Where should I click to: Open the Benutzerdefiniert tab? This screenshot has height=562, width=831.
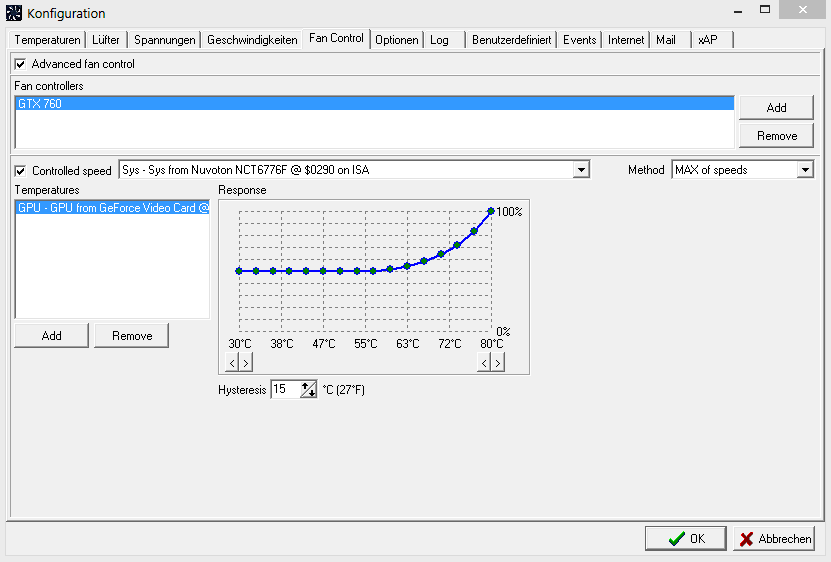511,40
